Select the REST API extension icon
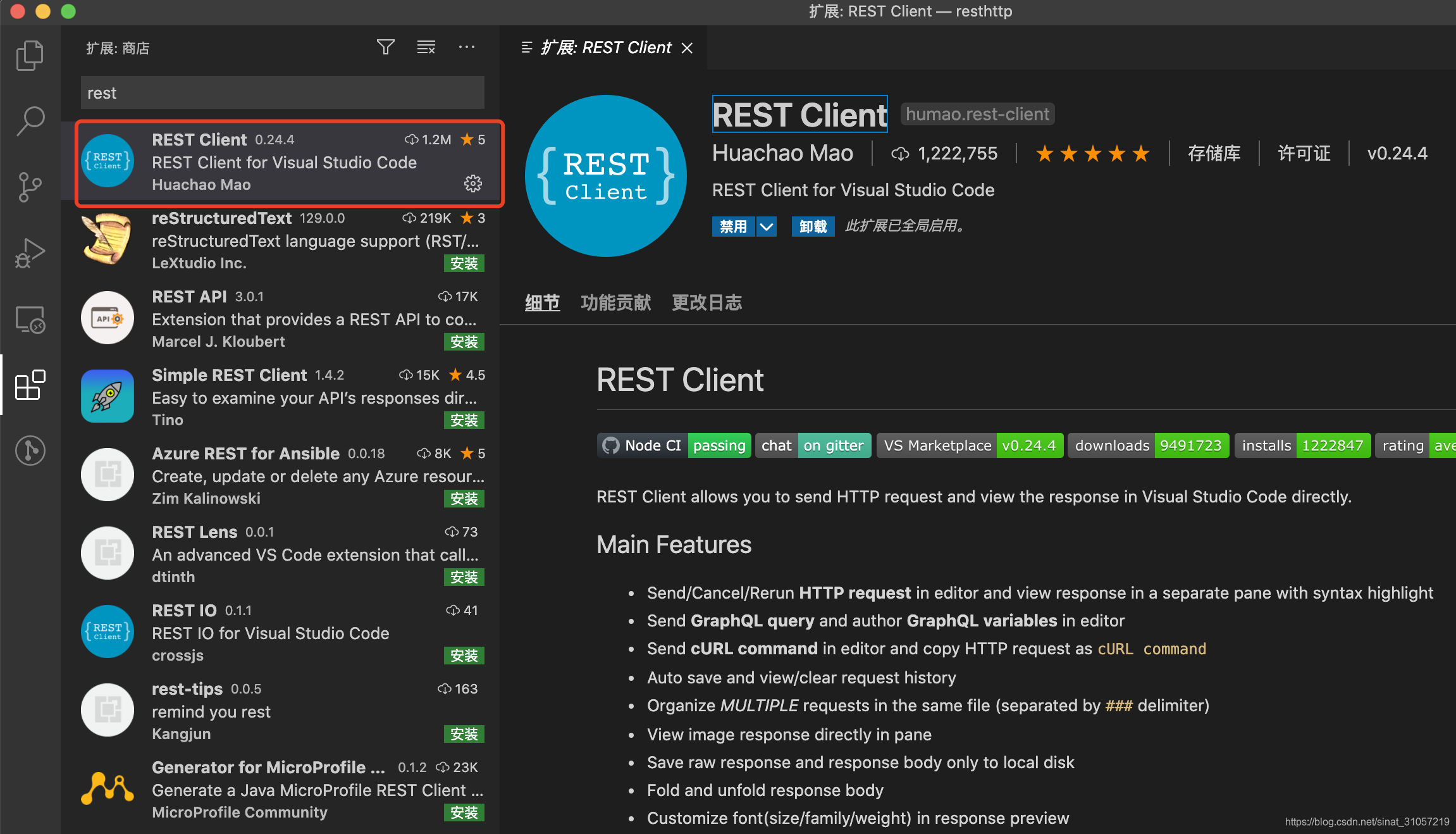Screen dimensions: 1456x834 108,318
